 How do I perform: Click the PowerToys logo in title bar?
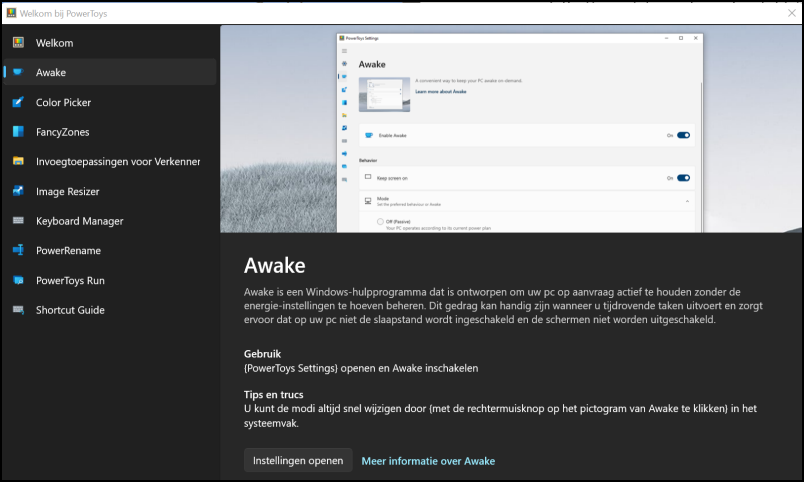click(x=11, y=13)
